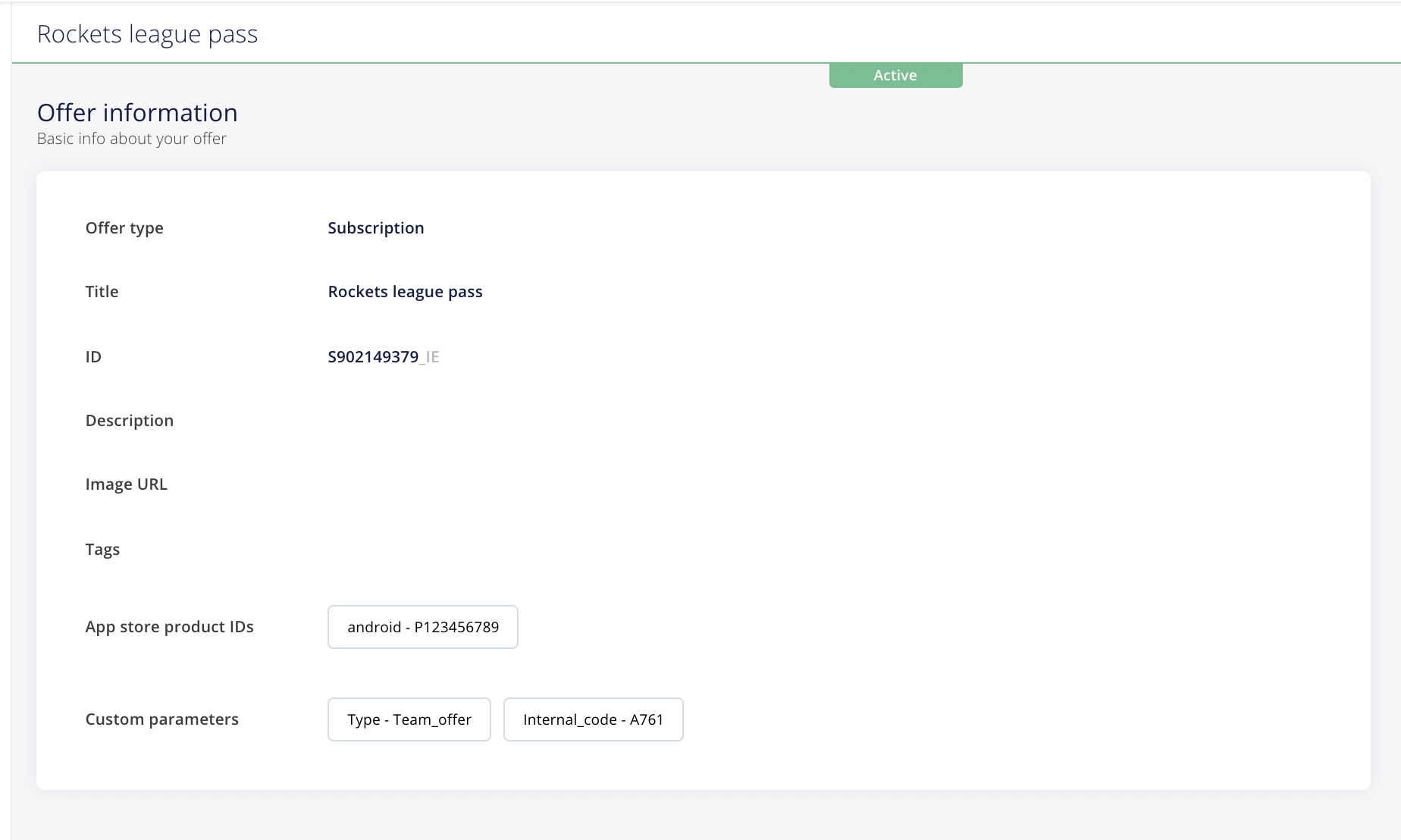The height and width of the screenshot is (840, 1401).
Task: Click the Custom parameters label
Action: [162, 719]
